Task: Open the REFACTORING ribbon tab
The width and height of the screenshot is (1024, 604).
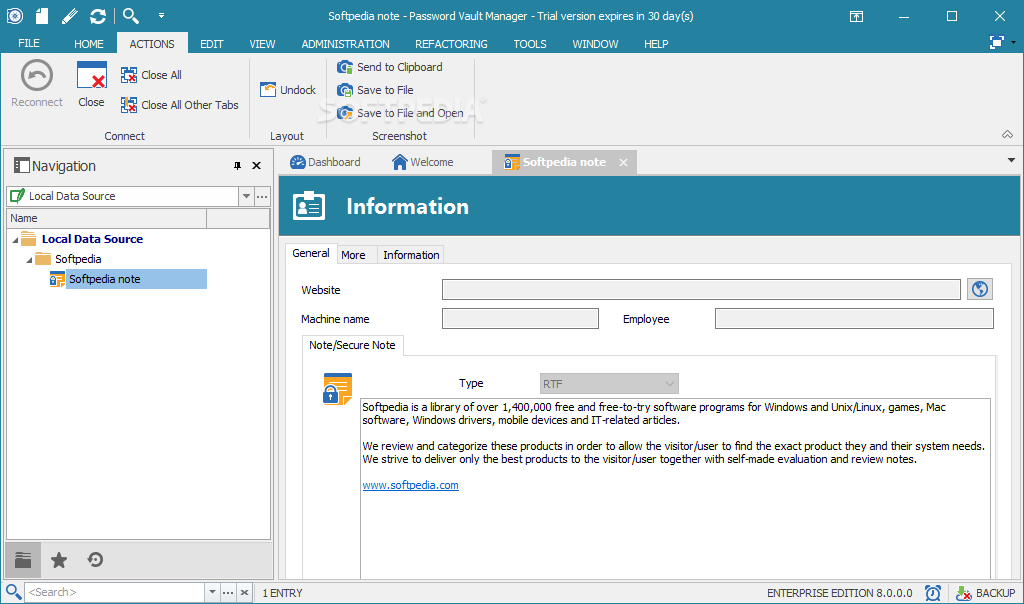Action: pos(451,44)
